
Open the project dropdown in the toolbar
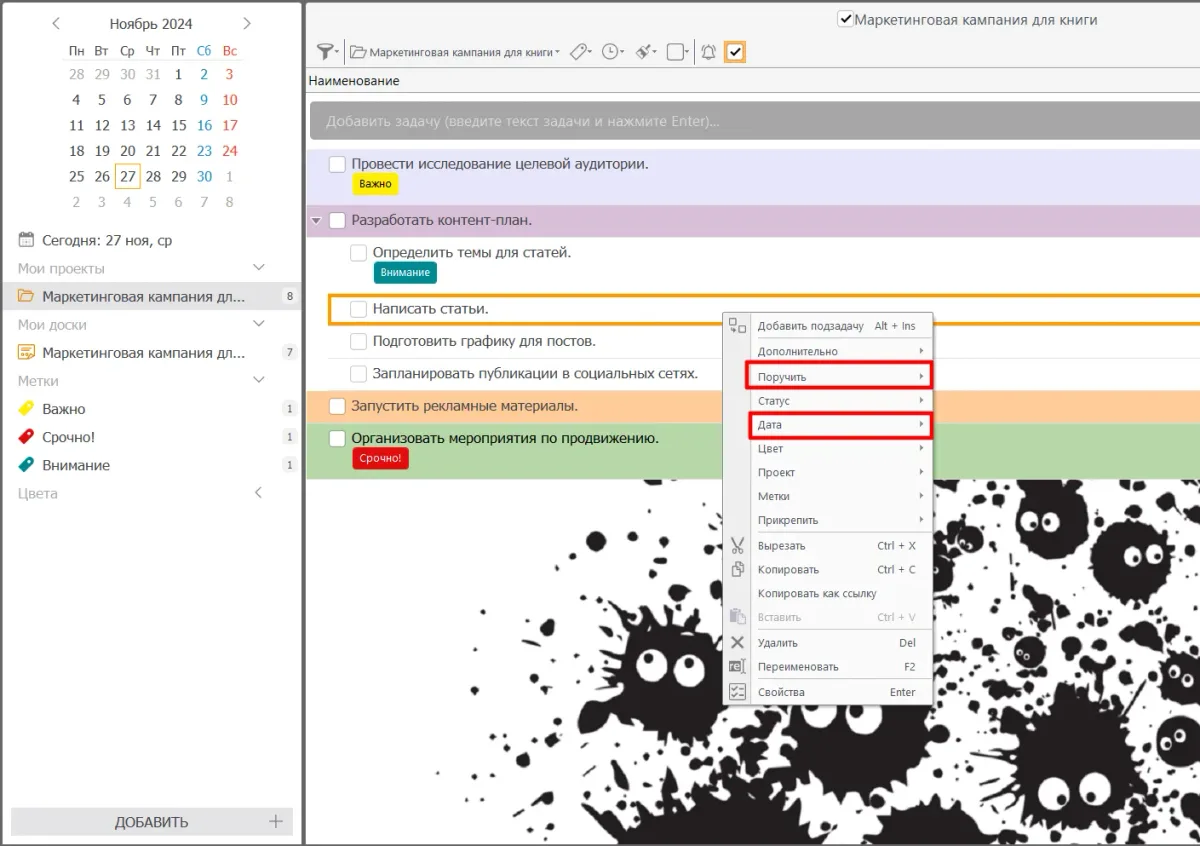click(x=454, y=52)
